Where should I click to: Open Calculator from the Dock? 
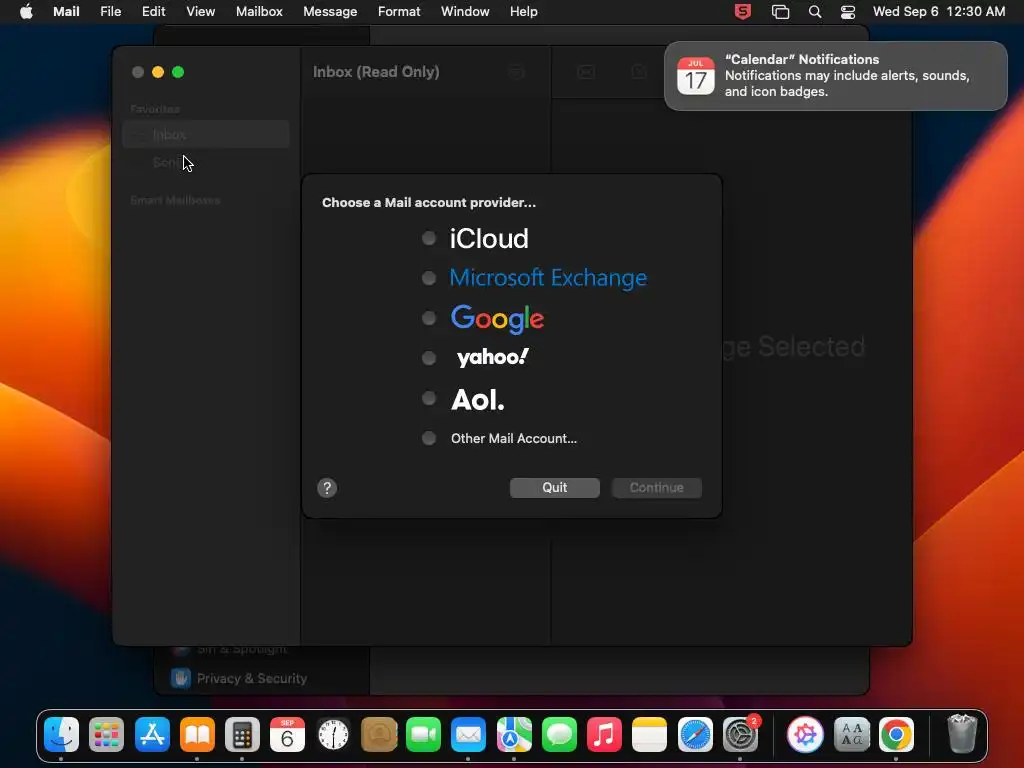(x=242, y=734)
